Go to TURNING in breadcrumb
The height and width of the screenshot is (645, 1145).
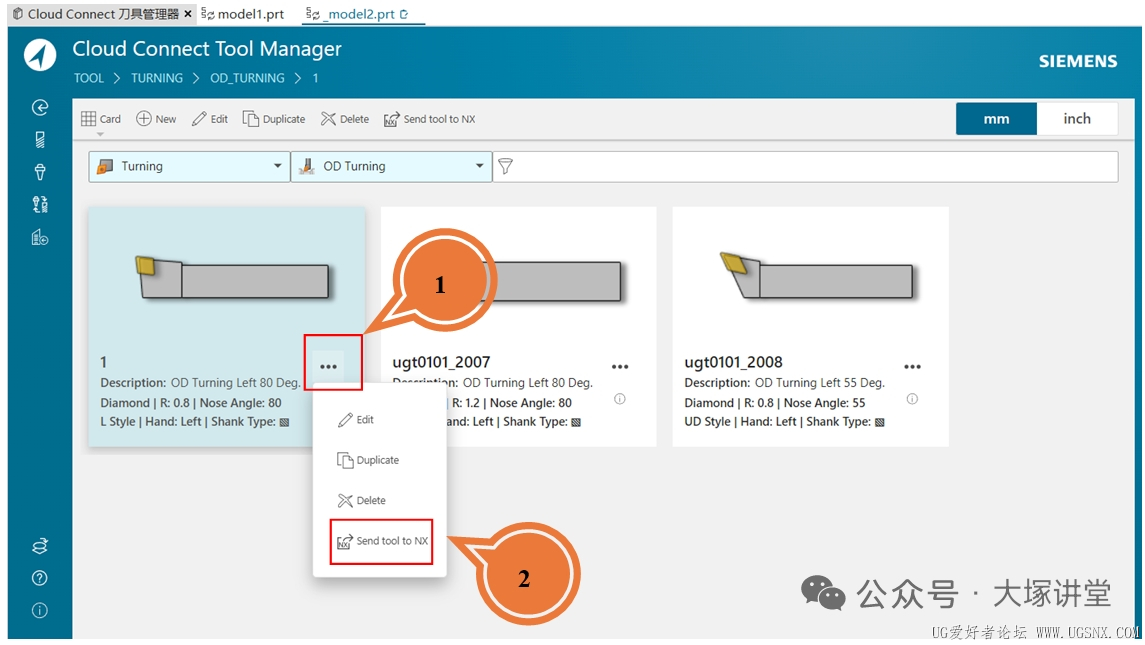click(x=157, y=78)
